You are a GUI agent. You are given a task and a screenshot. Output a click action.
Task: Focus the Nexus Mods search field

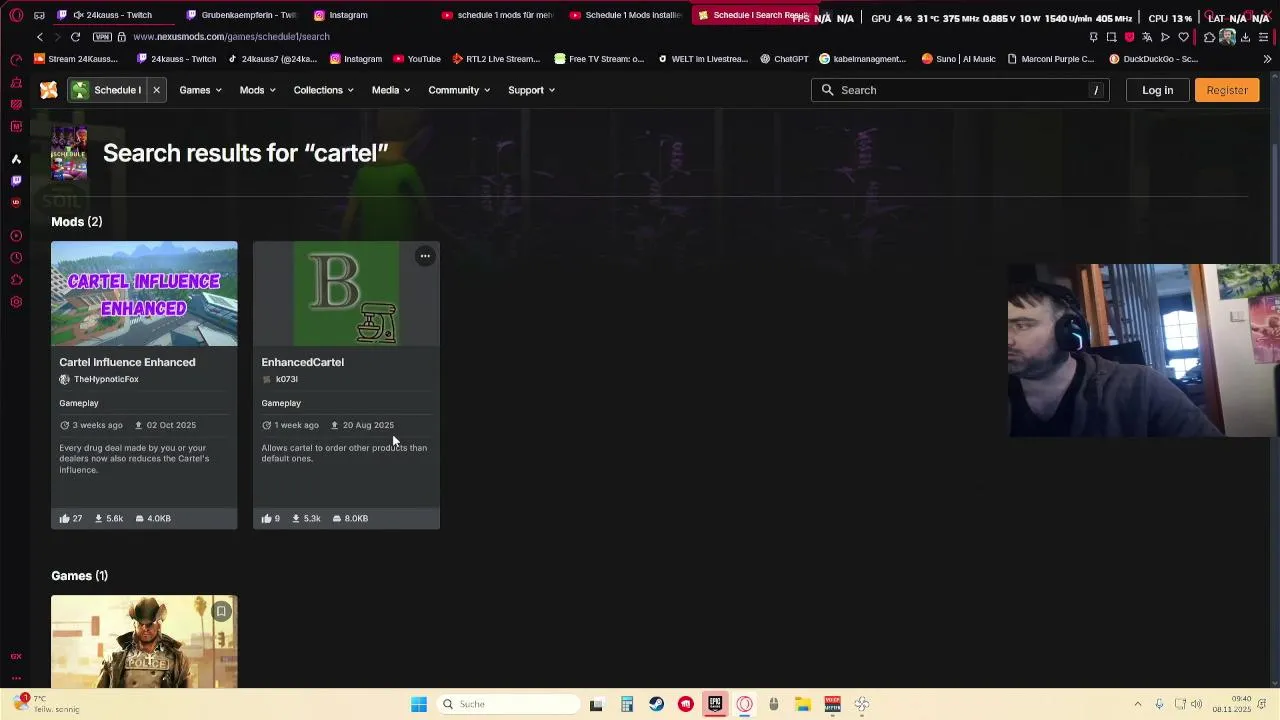pos(961,90)
